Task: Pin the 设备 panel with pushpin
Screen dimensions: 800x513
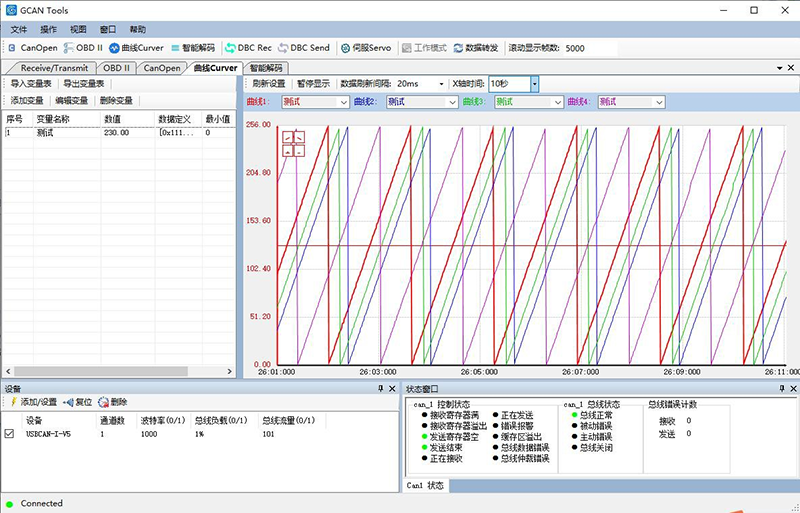Action: [x=380, y=388]
